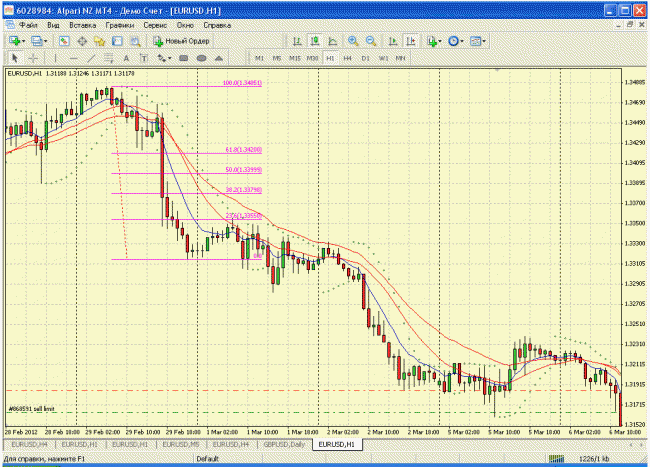Select the diagonal Trendline tool

pyautogui.click(x=91, y=58)
